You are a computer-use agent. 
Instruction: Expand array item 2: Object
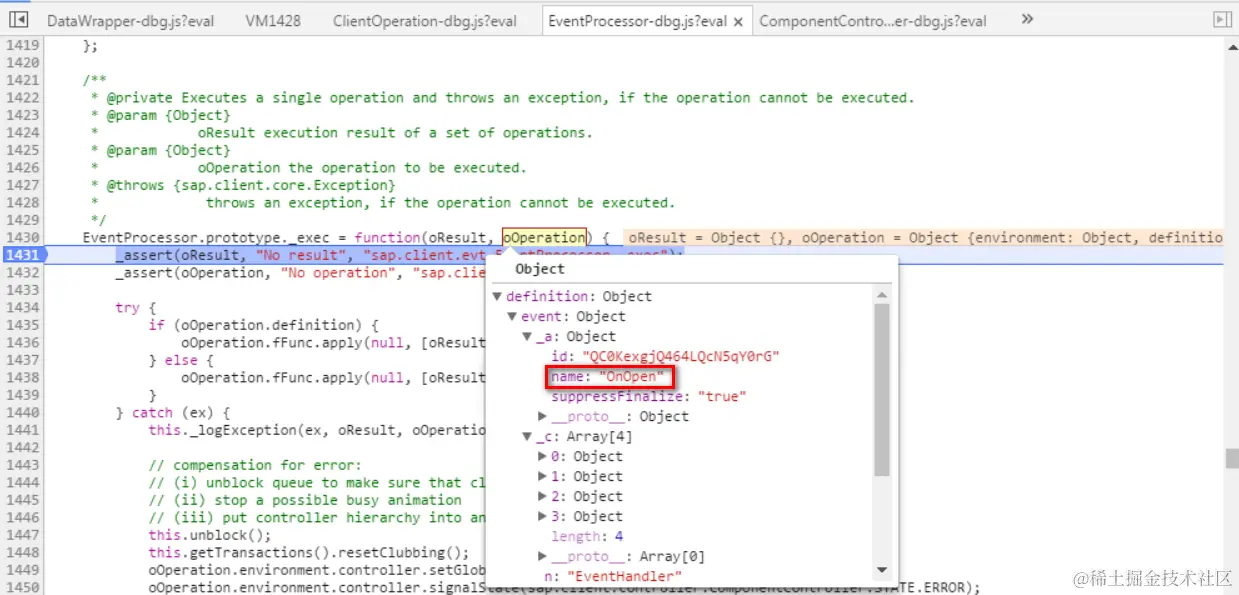point(543,497)
